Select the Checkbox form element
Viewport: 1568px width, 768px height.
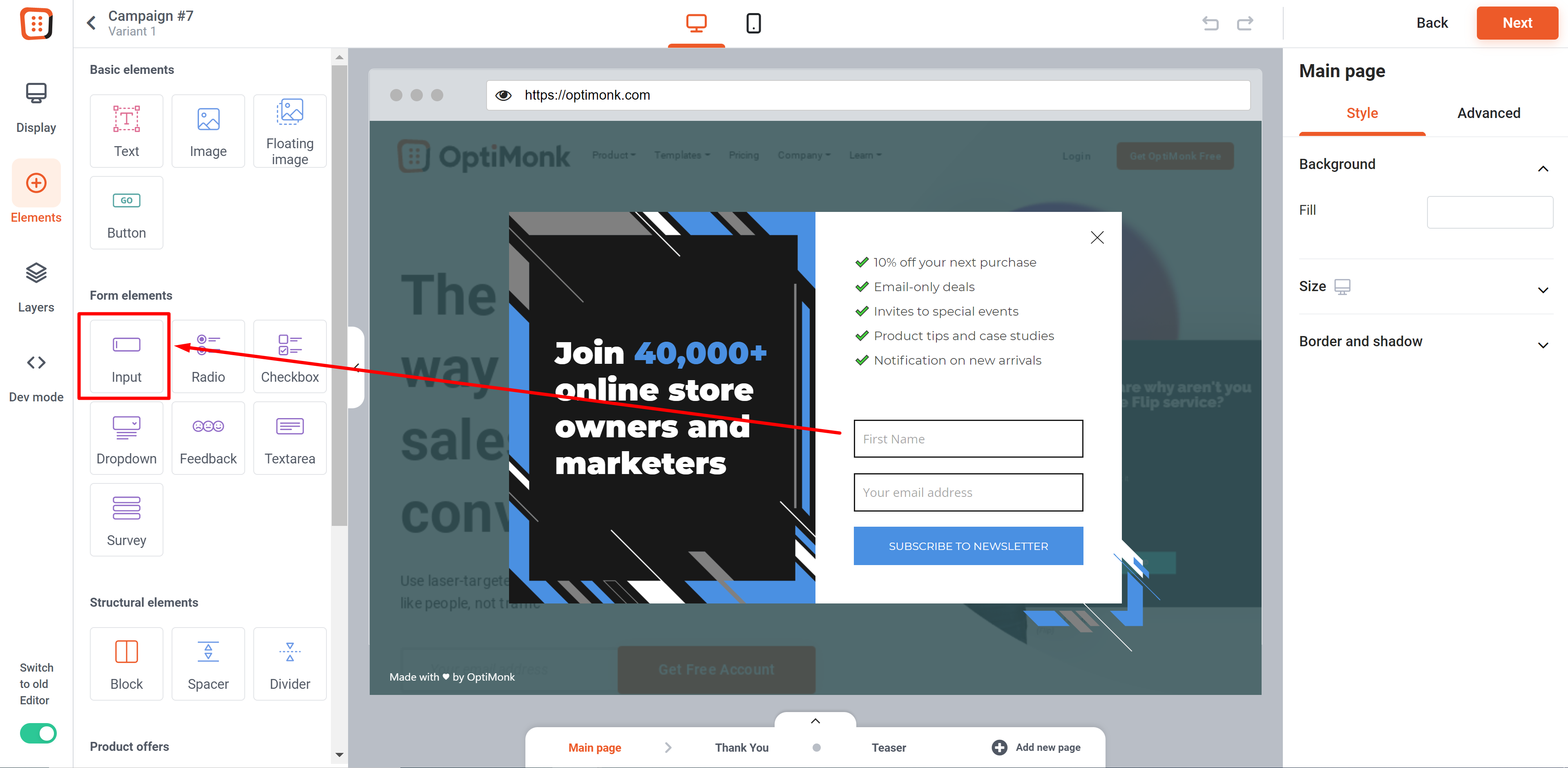(290, 356)
